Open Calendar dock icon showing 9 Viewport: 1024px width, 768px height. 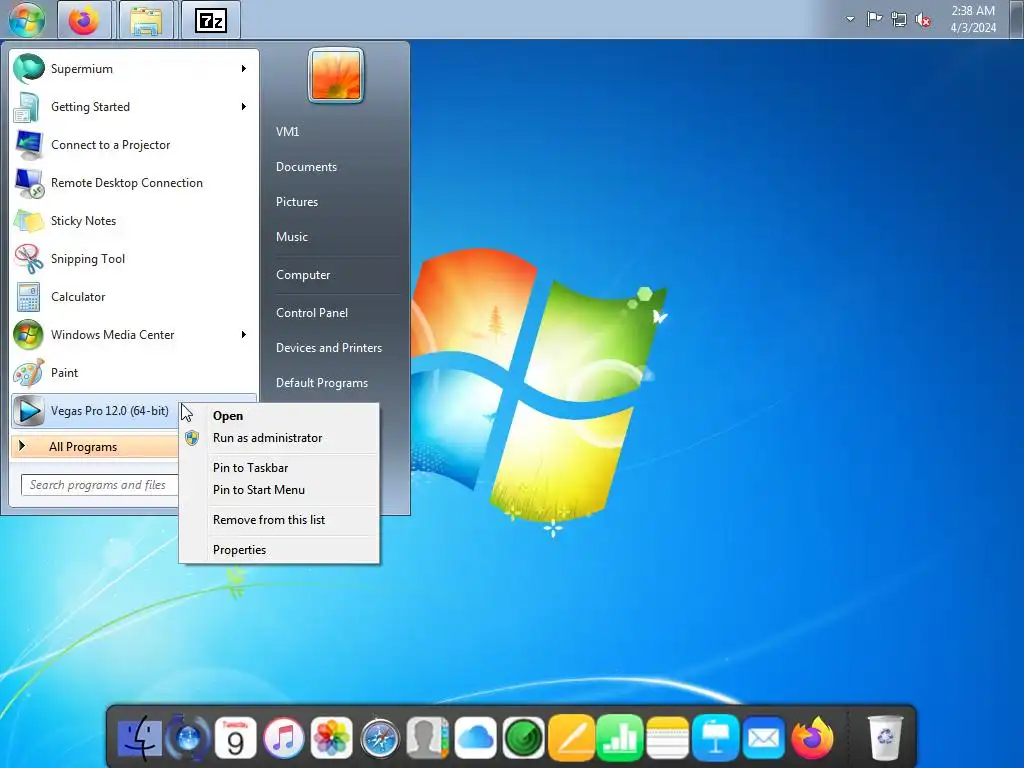click(x=235, y=739)
